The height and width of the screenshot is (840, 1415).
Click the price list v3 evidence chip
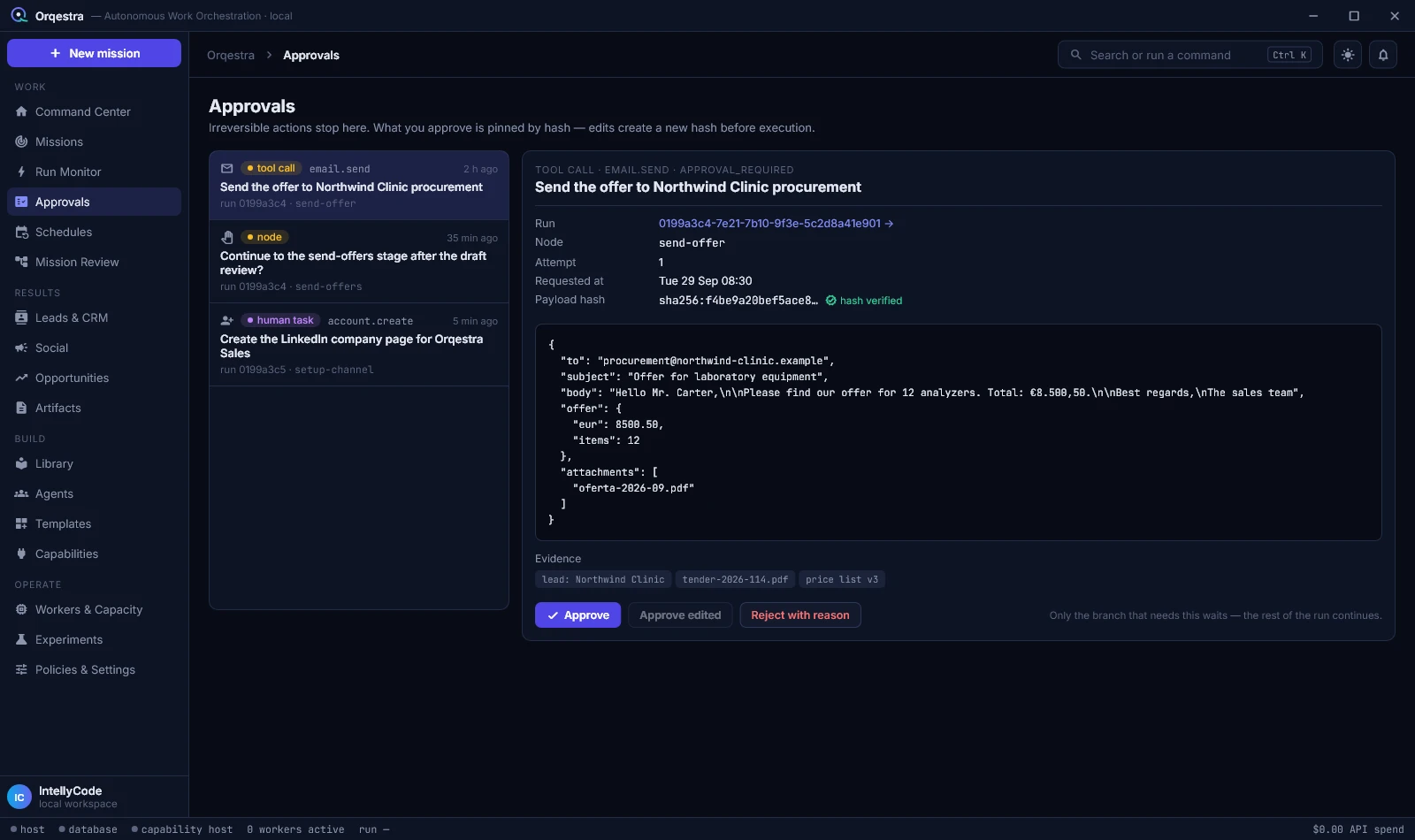coord(842,579)
